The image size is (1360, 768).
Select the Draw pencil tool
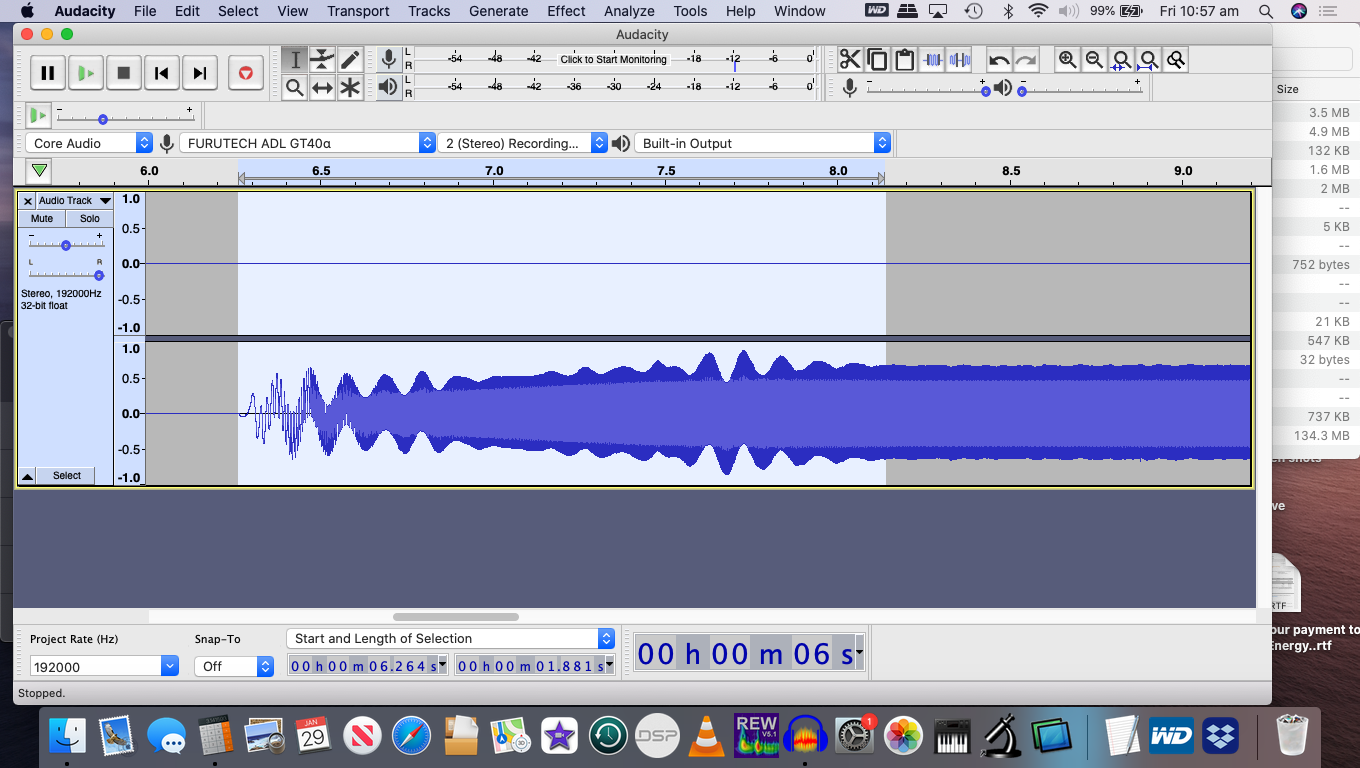point(349,60)
